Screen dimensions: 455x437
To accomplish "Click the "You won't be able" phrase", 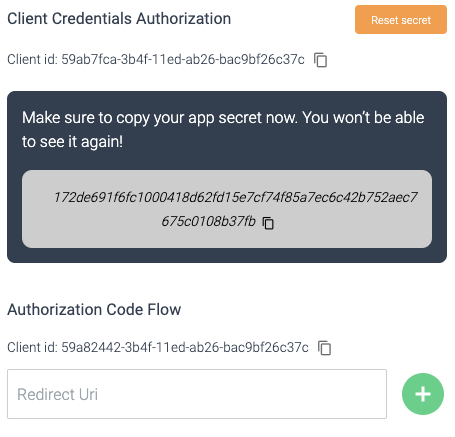I will click(363, 118).
